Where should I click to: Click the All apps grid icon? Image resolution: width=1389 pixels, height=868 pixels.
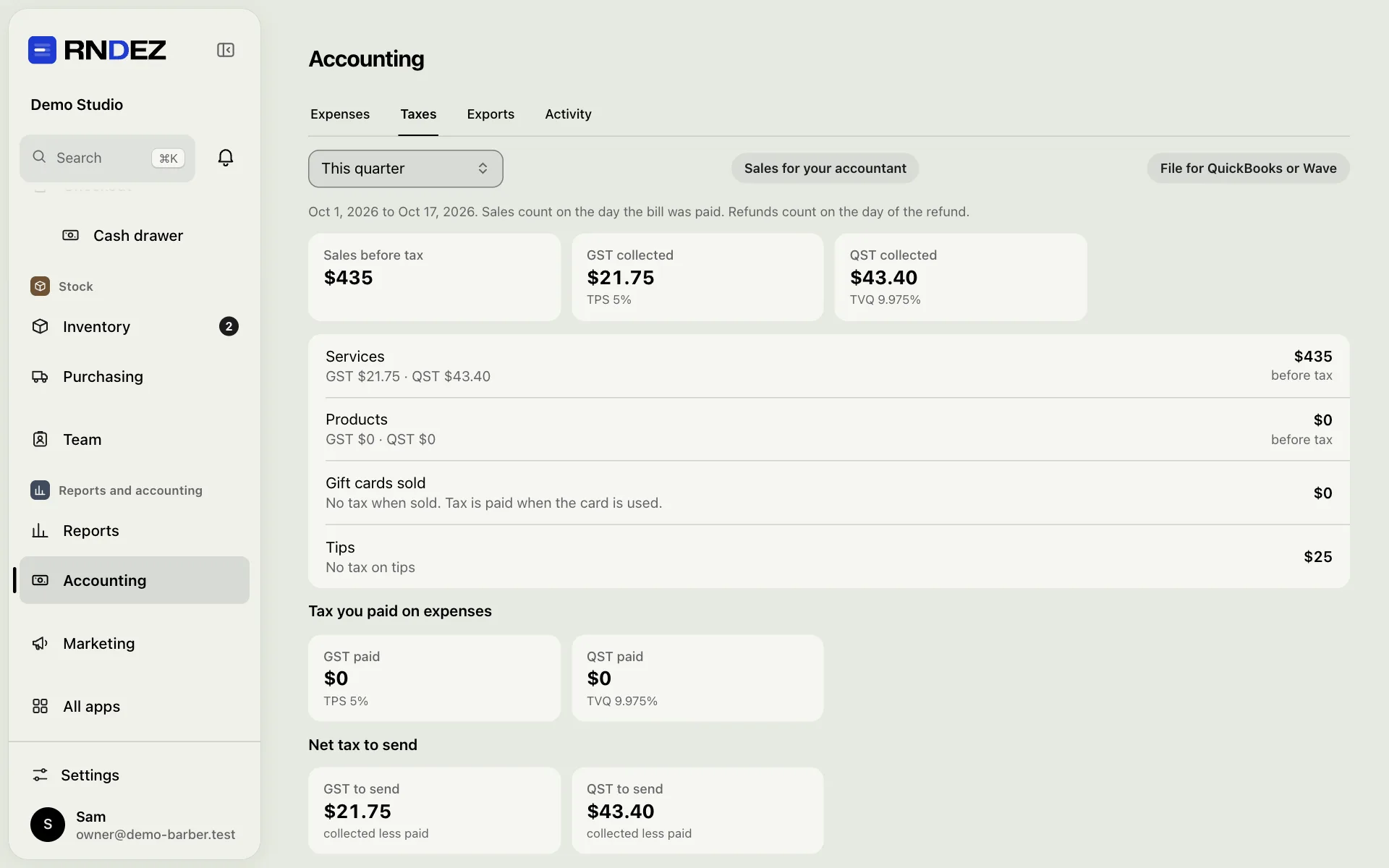[41, 706]
